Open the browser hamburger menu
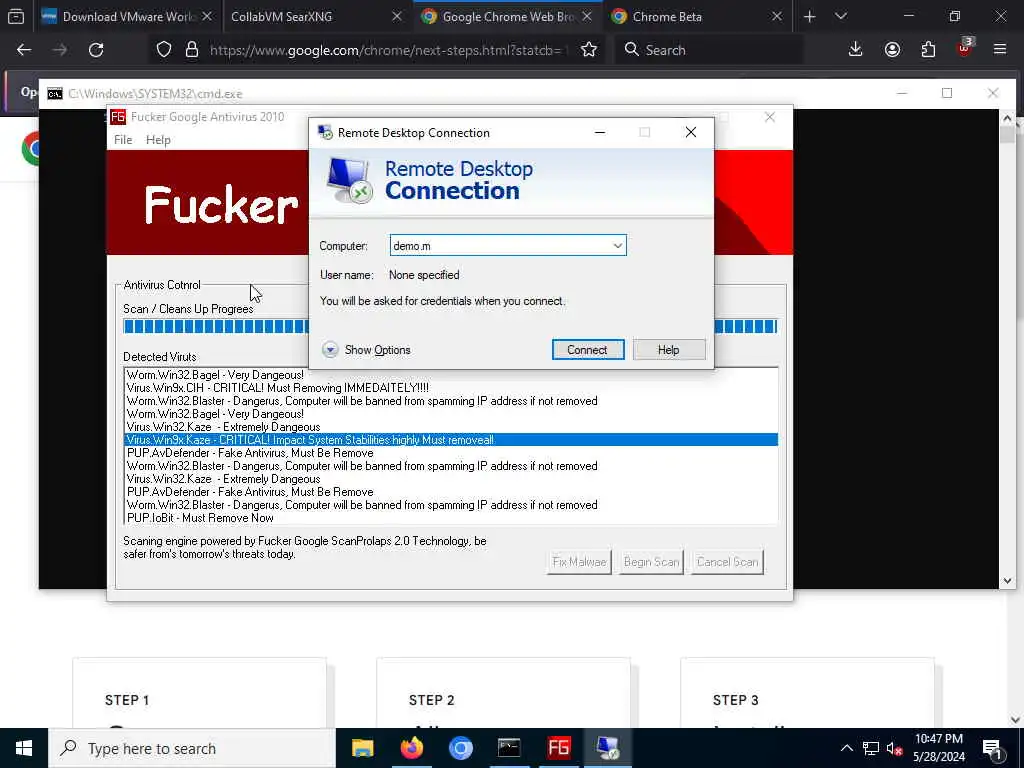The height and width of the screenshot is (768, 1024). [x=1000, y=50]
